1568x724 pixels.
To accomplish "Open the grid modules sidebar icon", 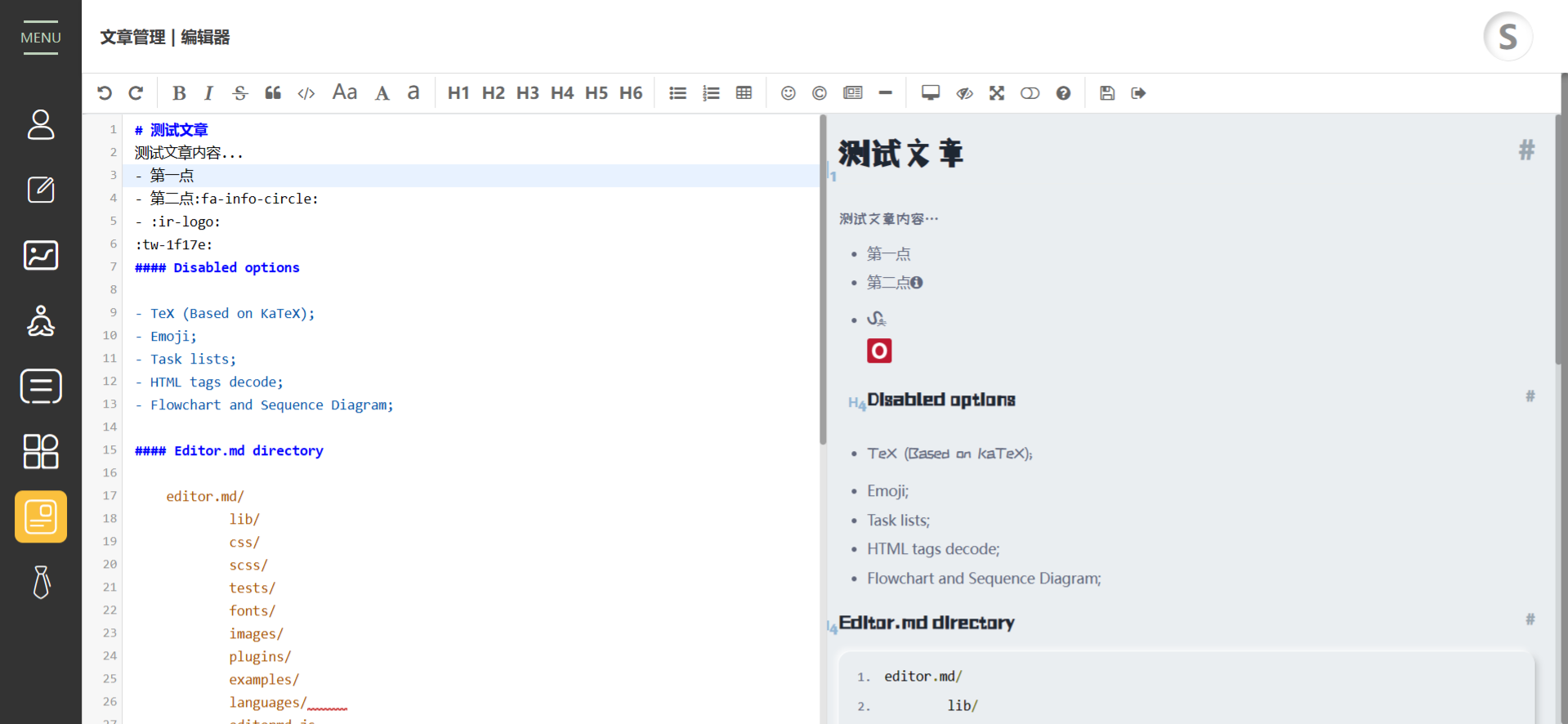I will click(x=41, y=451).
